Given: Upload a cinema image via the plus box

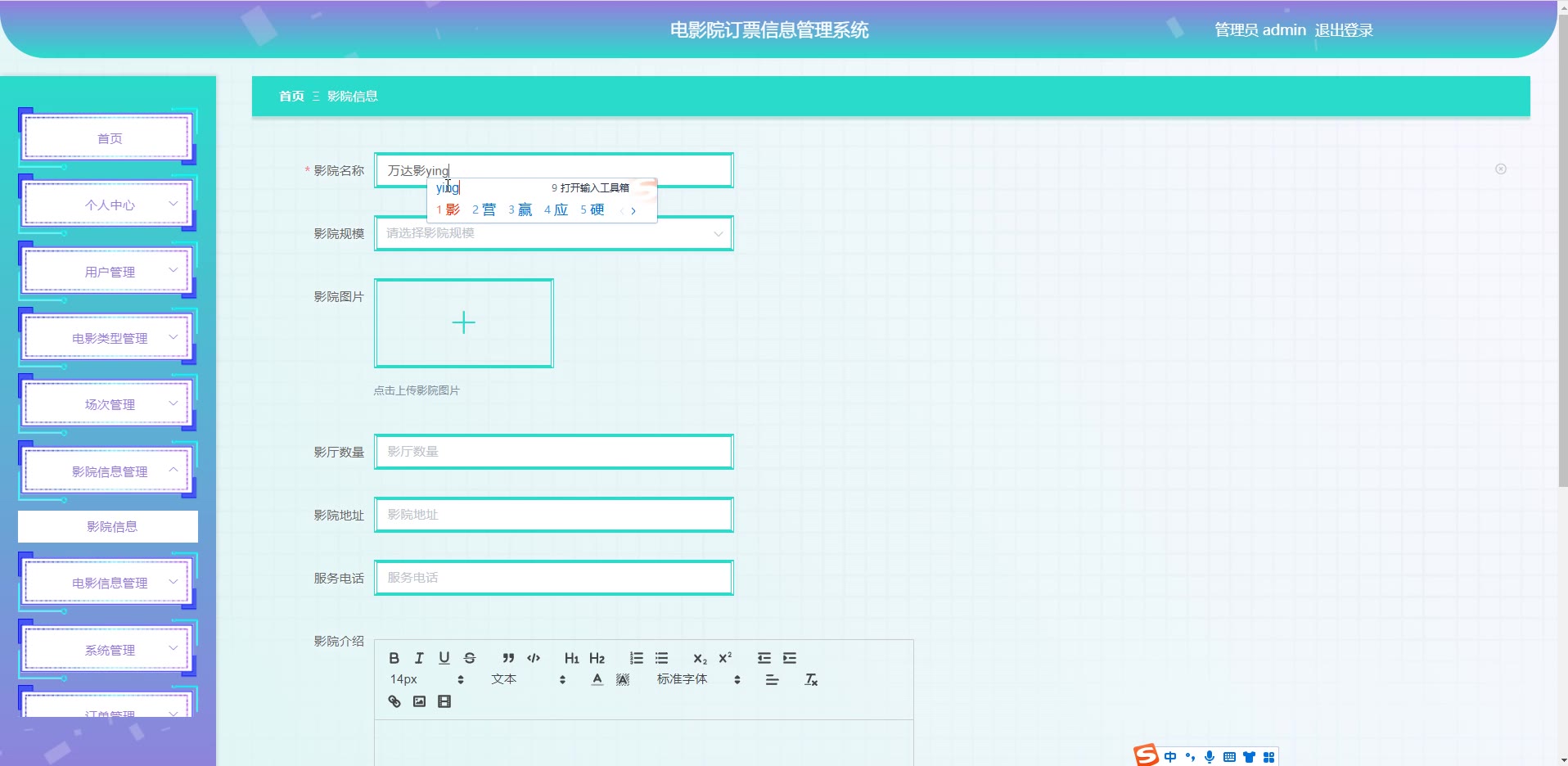Looking at the screenshot, I should [x=464, y=323].
